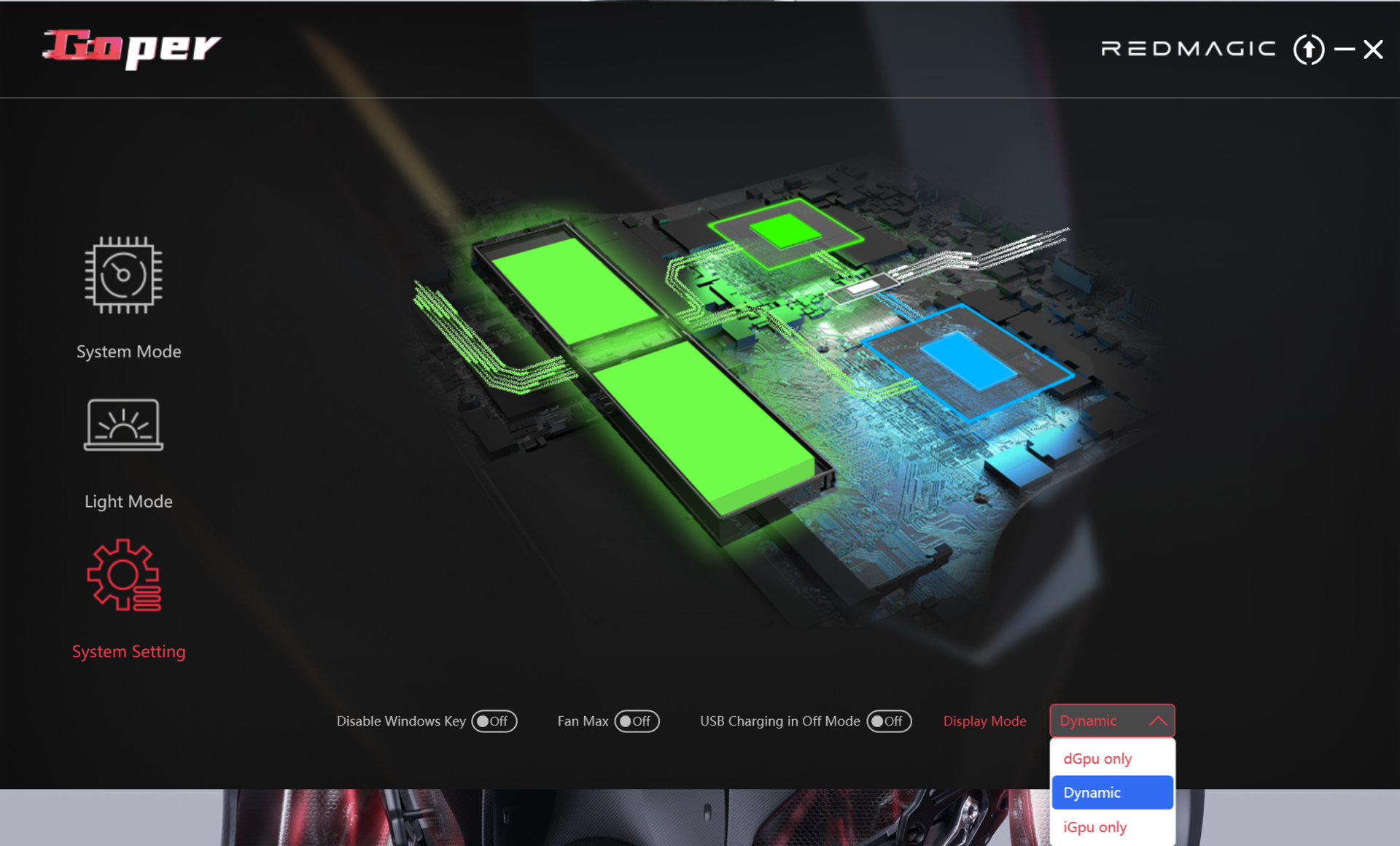The width and height of the screenshot is (1400, 846).
Task: Click the upload arrow circle icon
Action: point(1308,50)
